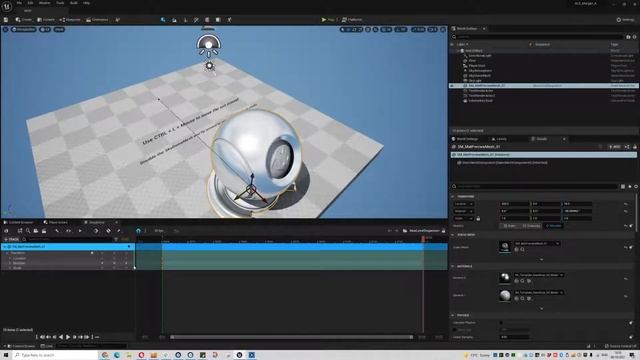
Task: Open the Static Mesh asset dropdown
Action: click(x=536, y=244)
